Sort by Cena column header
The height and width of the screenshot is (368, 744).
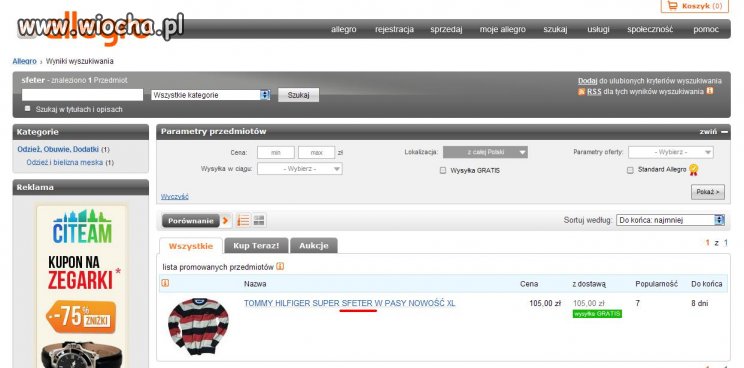pyautogui.click(x=529, y=284)
